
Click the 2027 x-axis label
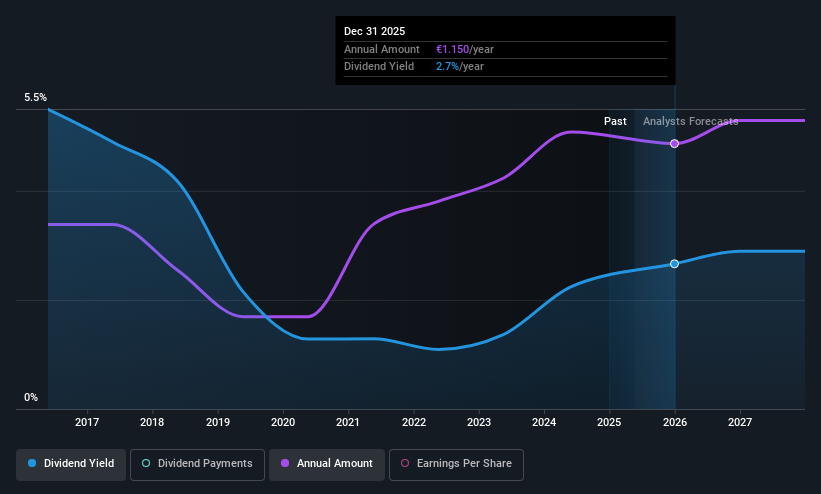click(x=740, y=422)
